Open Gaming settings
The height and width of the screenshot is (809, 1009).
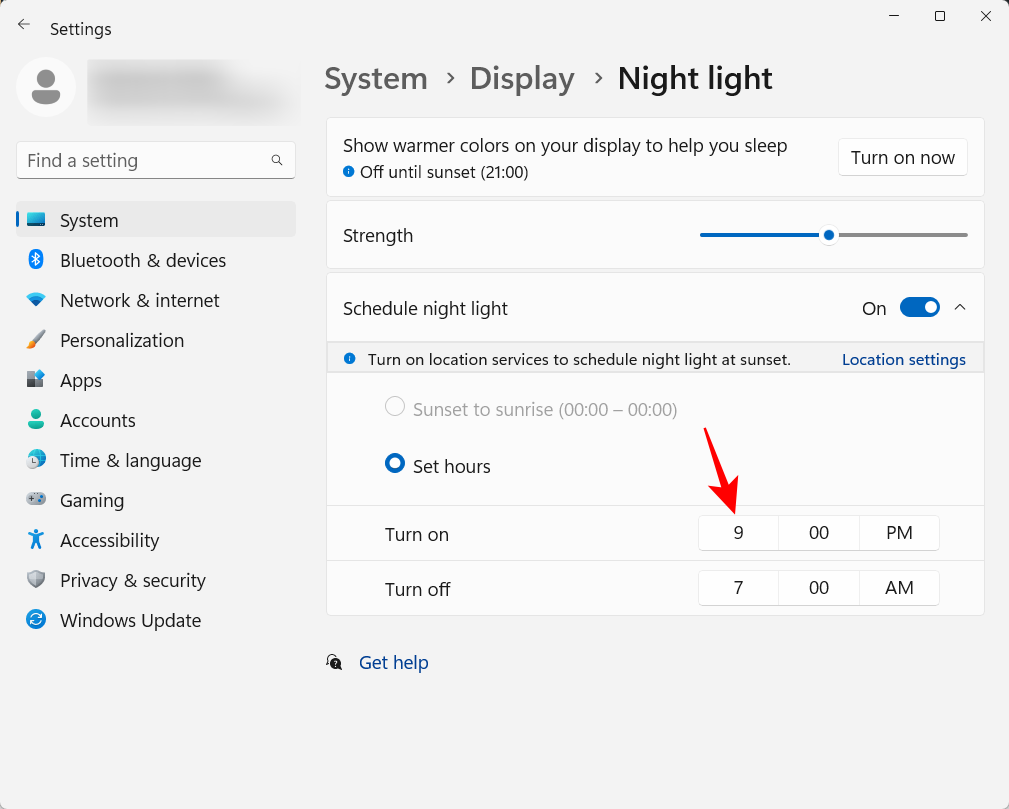pyautogui.click(x=92, y=500)
